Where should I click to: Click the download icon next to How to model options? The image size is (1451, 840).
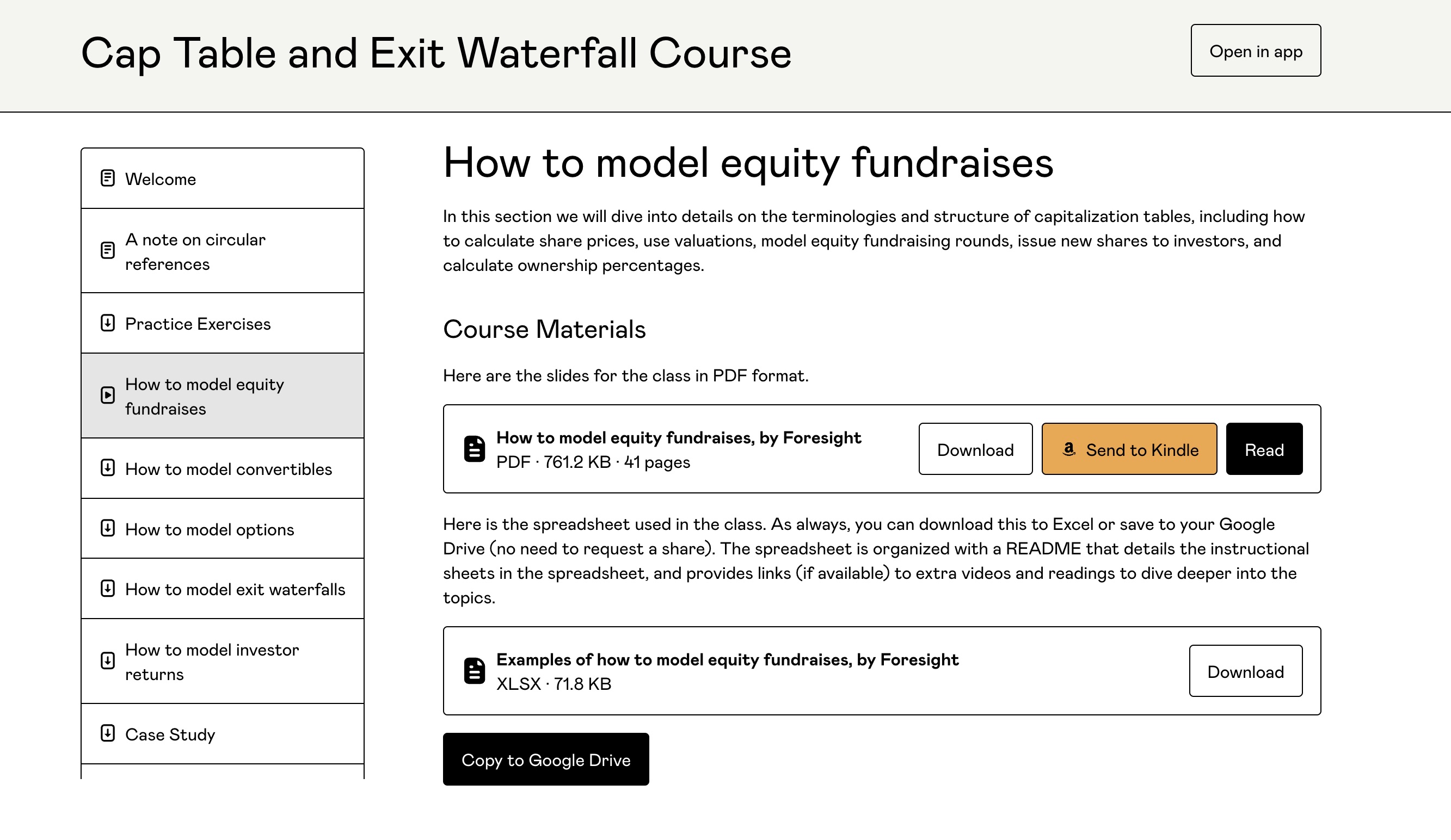point(108,529)
